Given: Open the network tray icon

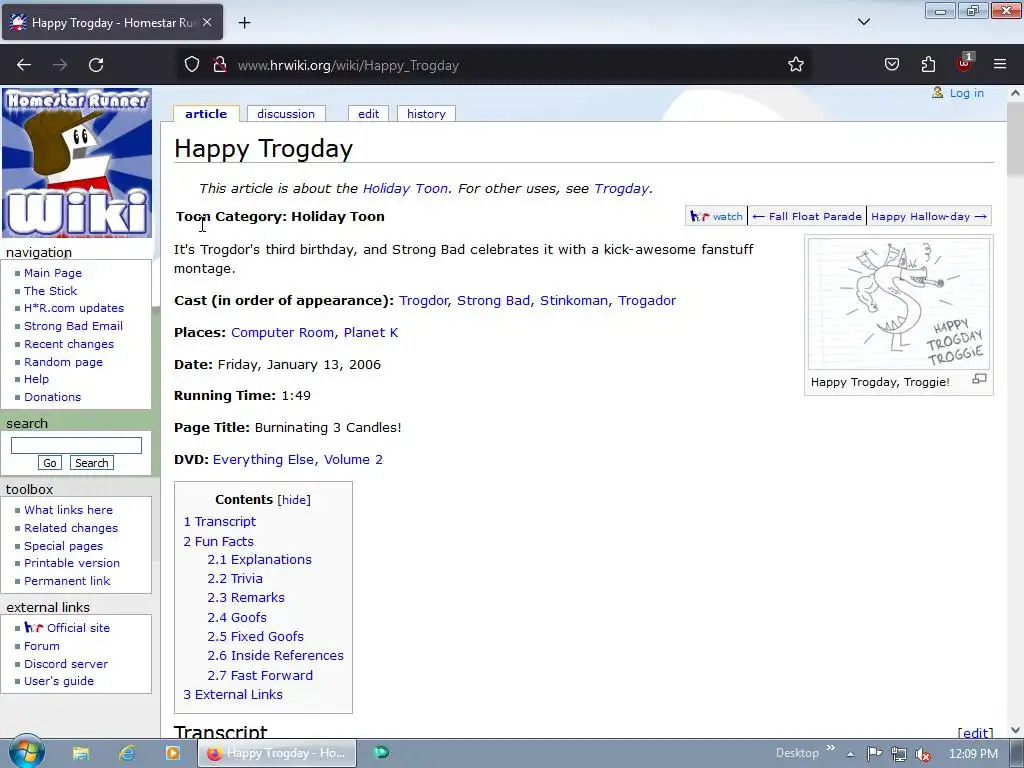Looking at the screenshot, I should [x=899, y=754].
